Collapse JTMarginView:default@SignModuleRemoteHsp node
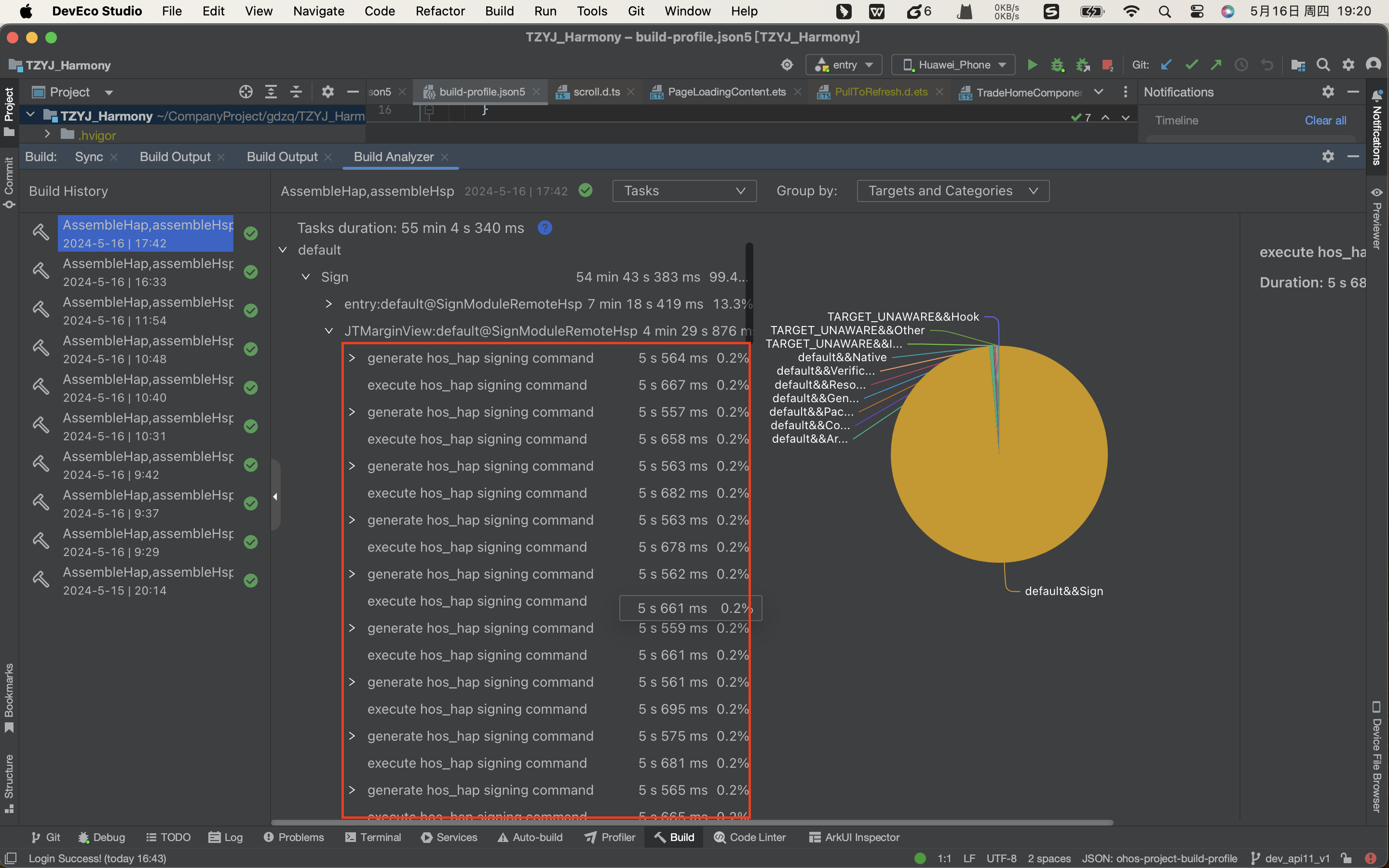 pos(329,331)
